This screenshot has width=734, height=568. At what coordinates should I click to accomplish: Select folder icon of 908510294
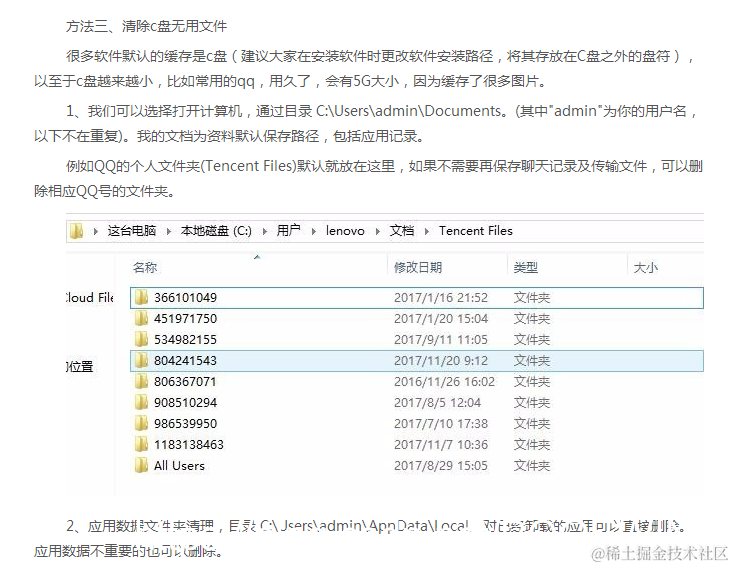point(141,403)
